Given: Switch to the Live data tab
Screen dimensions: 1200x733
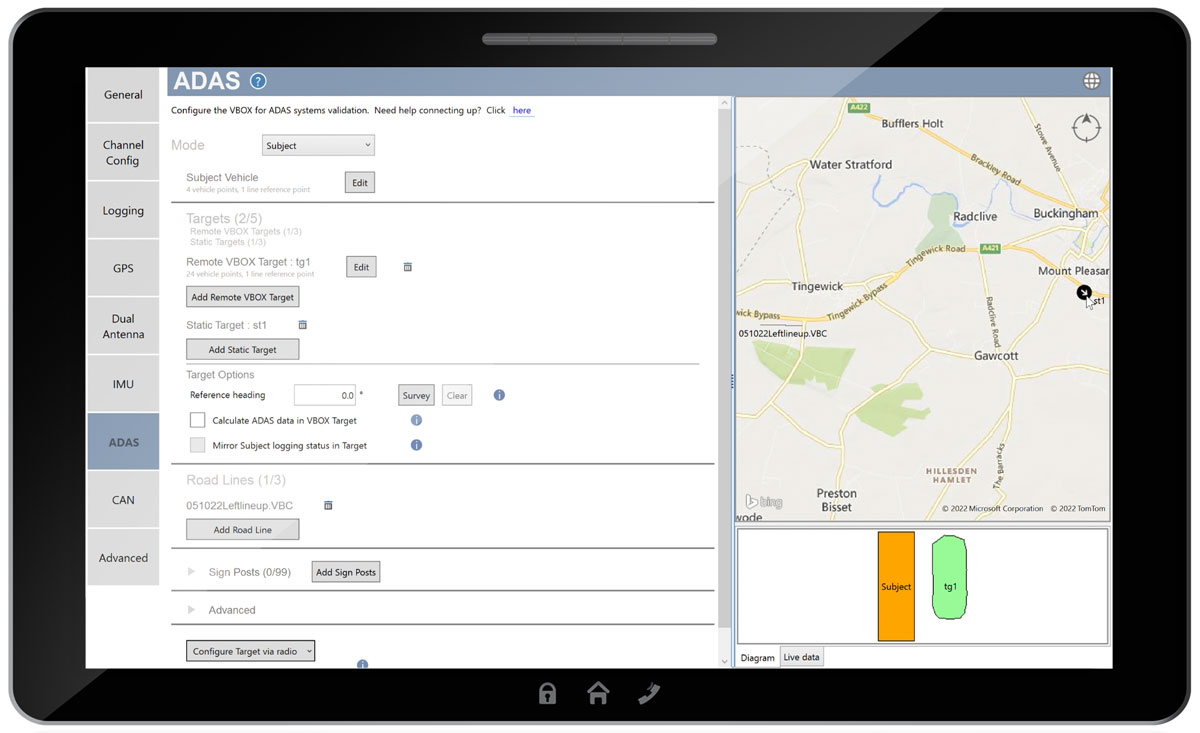Looking at the screenshot, I should (x=801, y=657).
